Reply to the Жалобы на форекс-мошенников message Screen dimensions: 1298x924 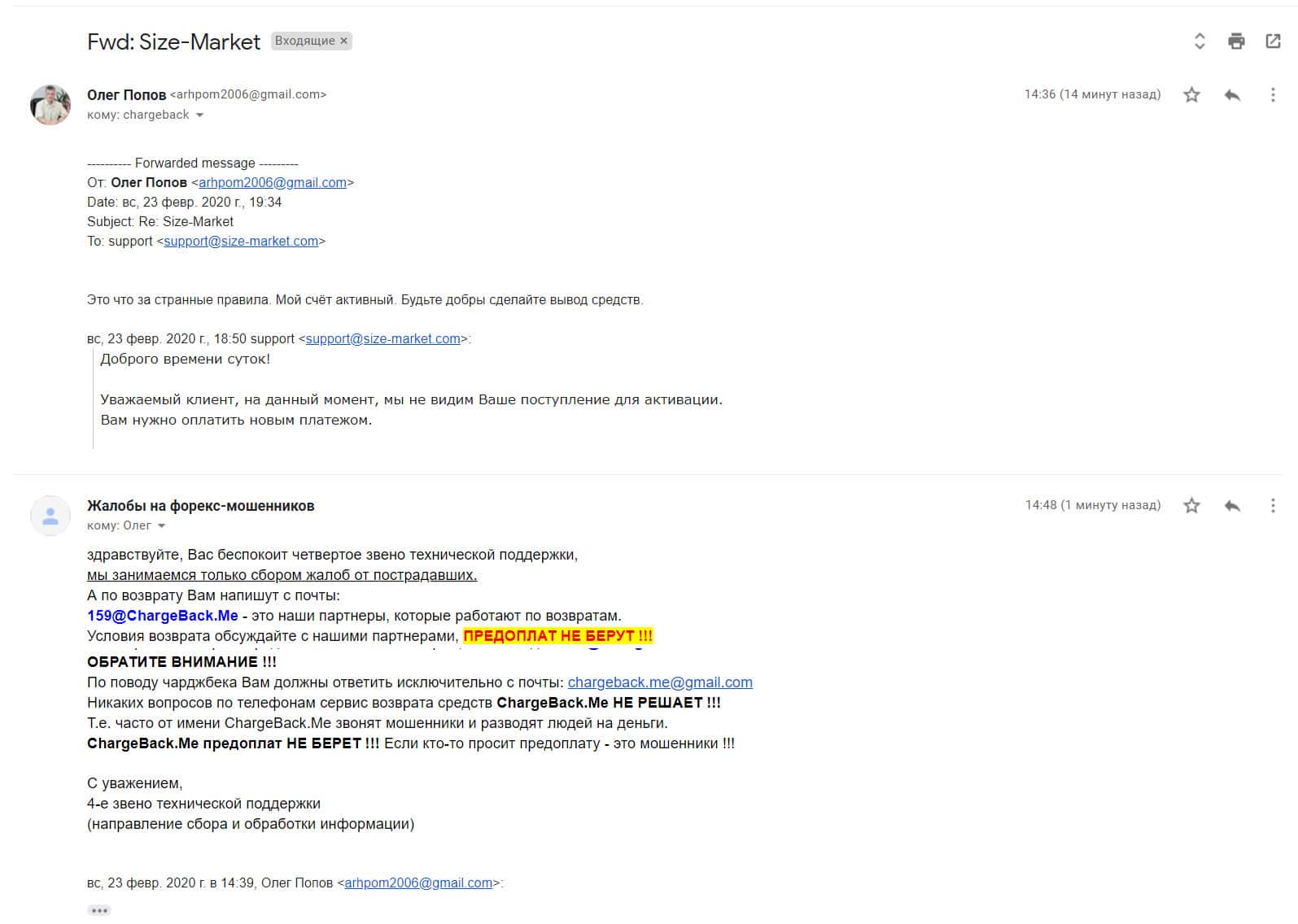coord(1232,506)
